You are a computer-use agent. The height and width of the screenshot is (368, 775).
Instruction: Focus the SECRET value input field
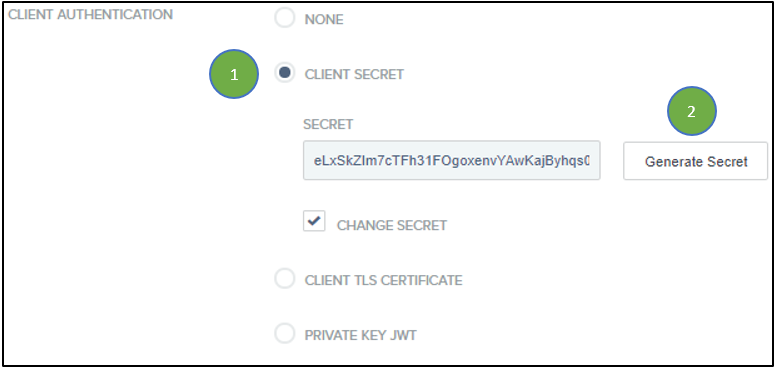click(452, 161)
